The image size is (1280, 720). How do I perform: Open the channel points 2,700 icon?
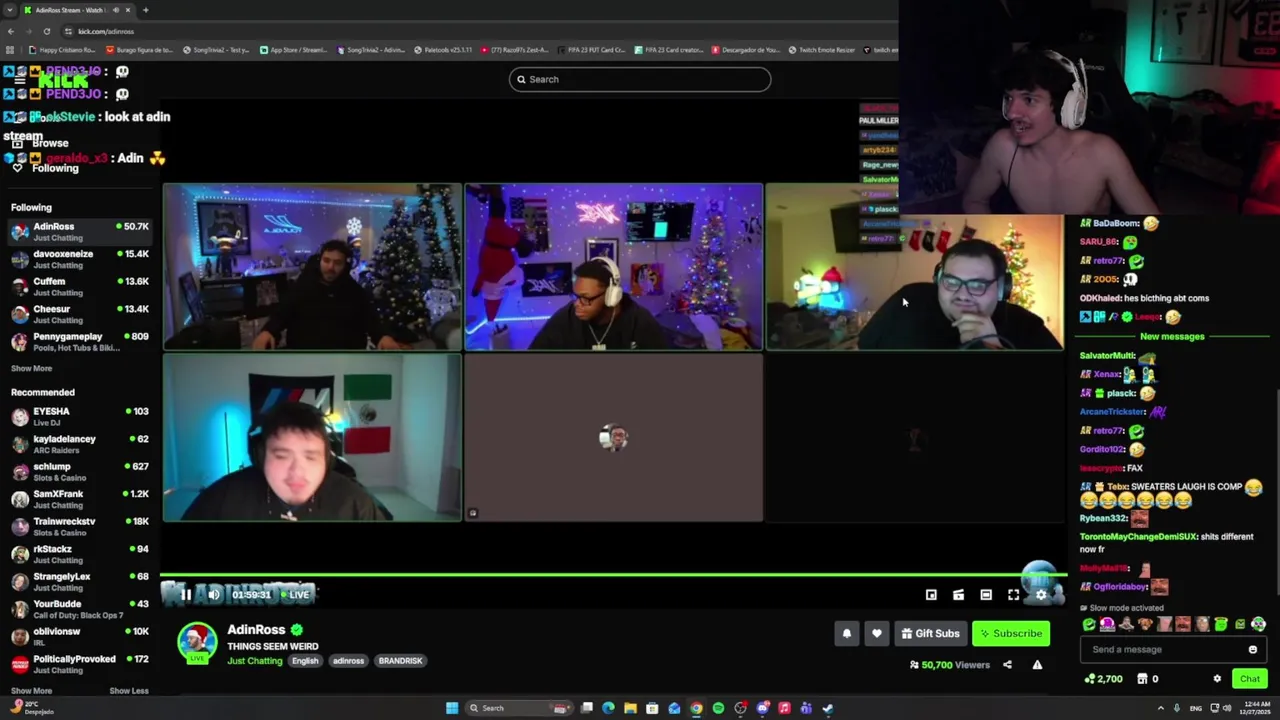[1089, 679]
